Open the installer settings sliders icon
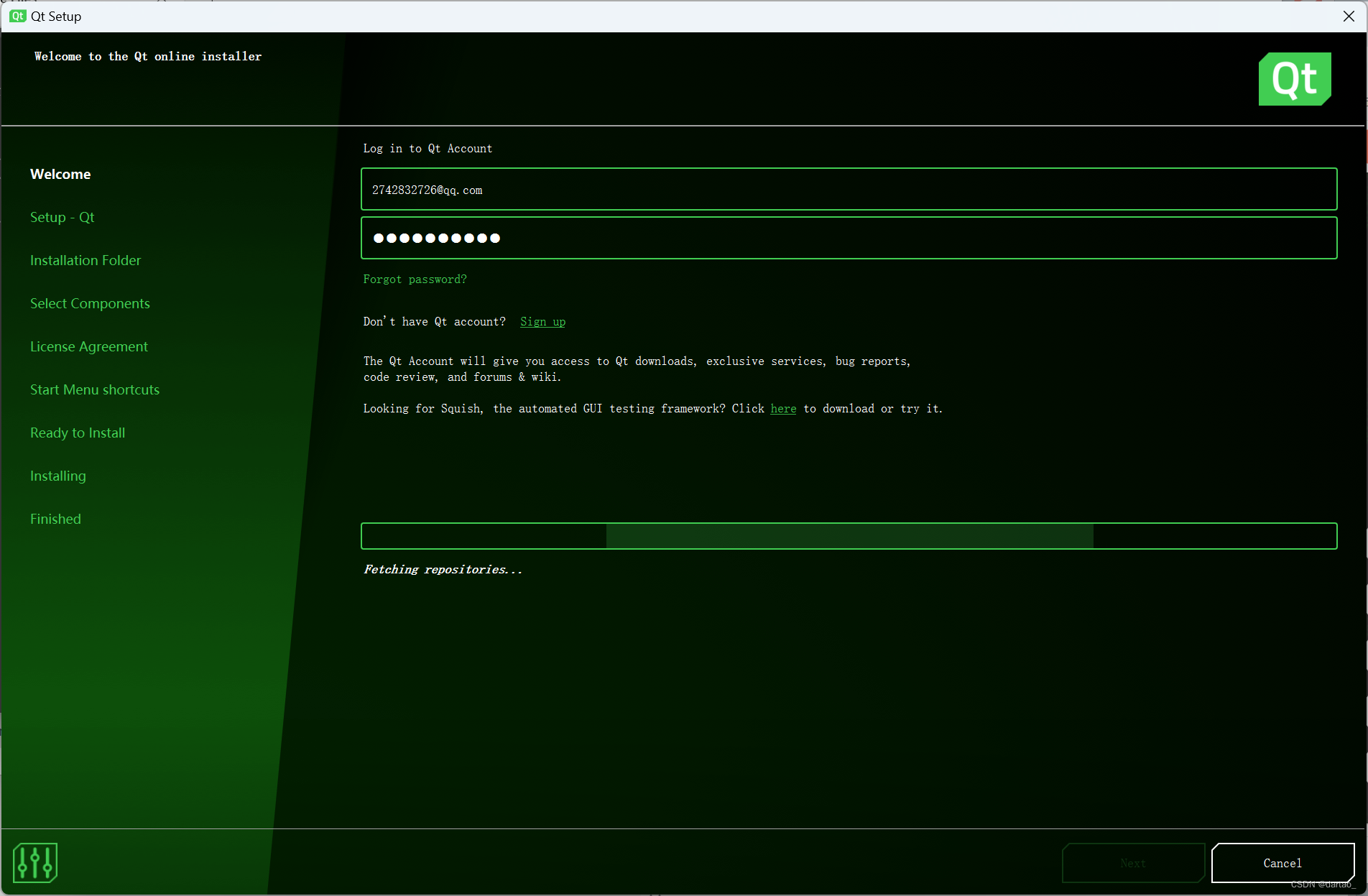Viewport: 1368px width, 896px height. point(35,862)
